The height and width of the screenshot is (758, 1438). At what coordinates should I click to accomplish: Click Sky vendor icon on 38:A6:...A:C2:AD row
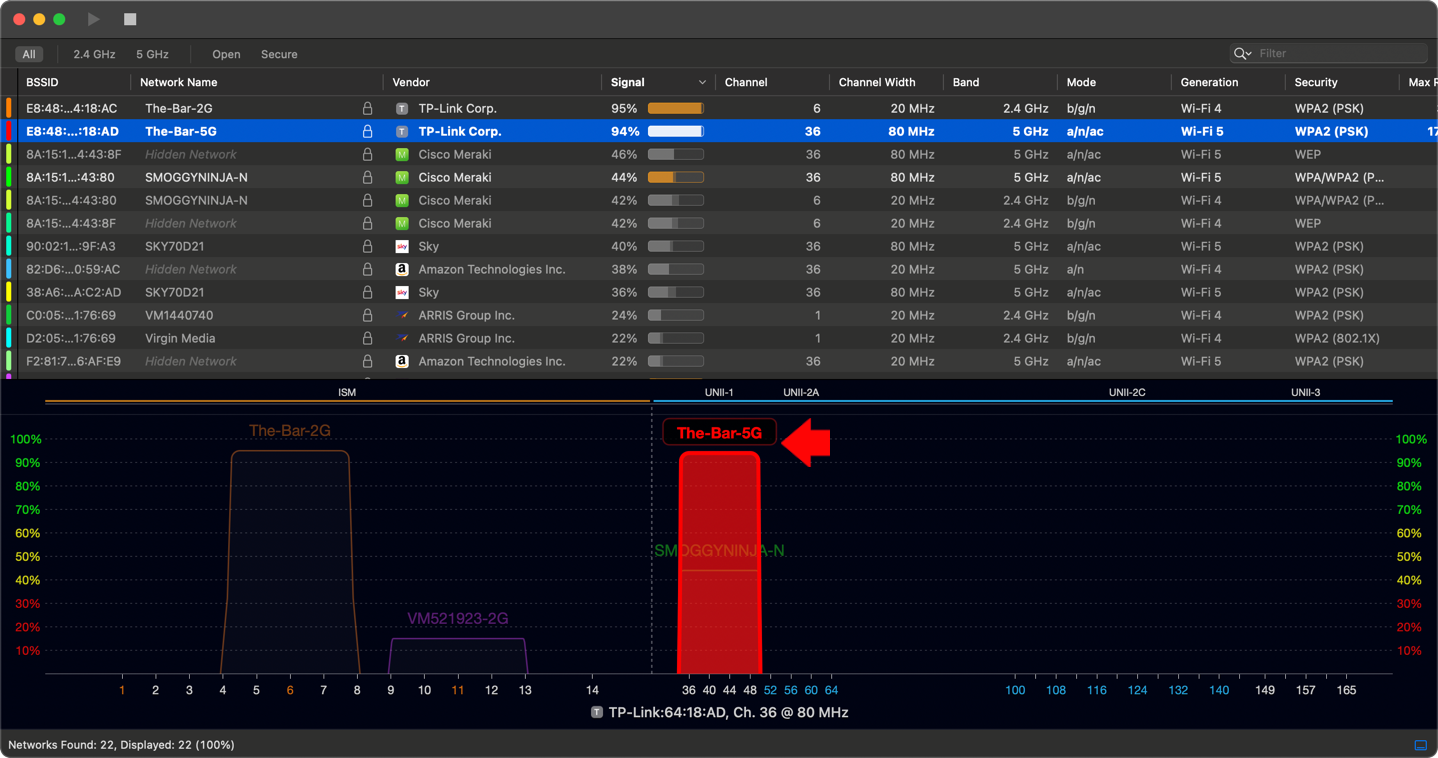pos(402,292)
